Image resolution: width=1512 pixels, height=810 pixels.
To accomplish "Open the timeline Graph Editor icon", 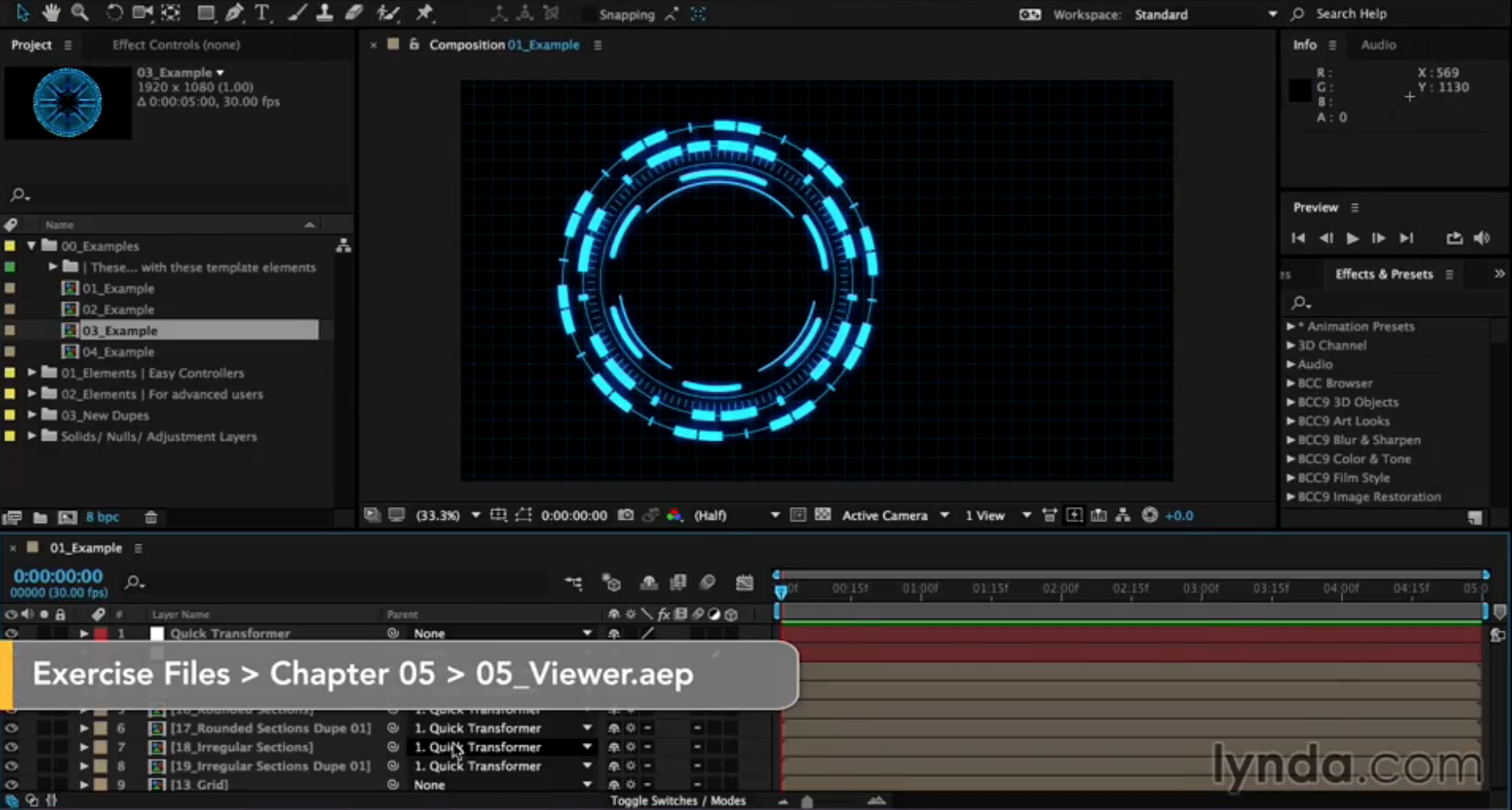I will click(x=744, y=582).
